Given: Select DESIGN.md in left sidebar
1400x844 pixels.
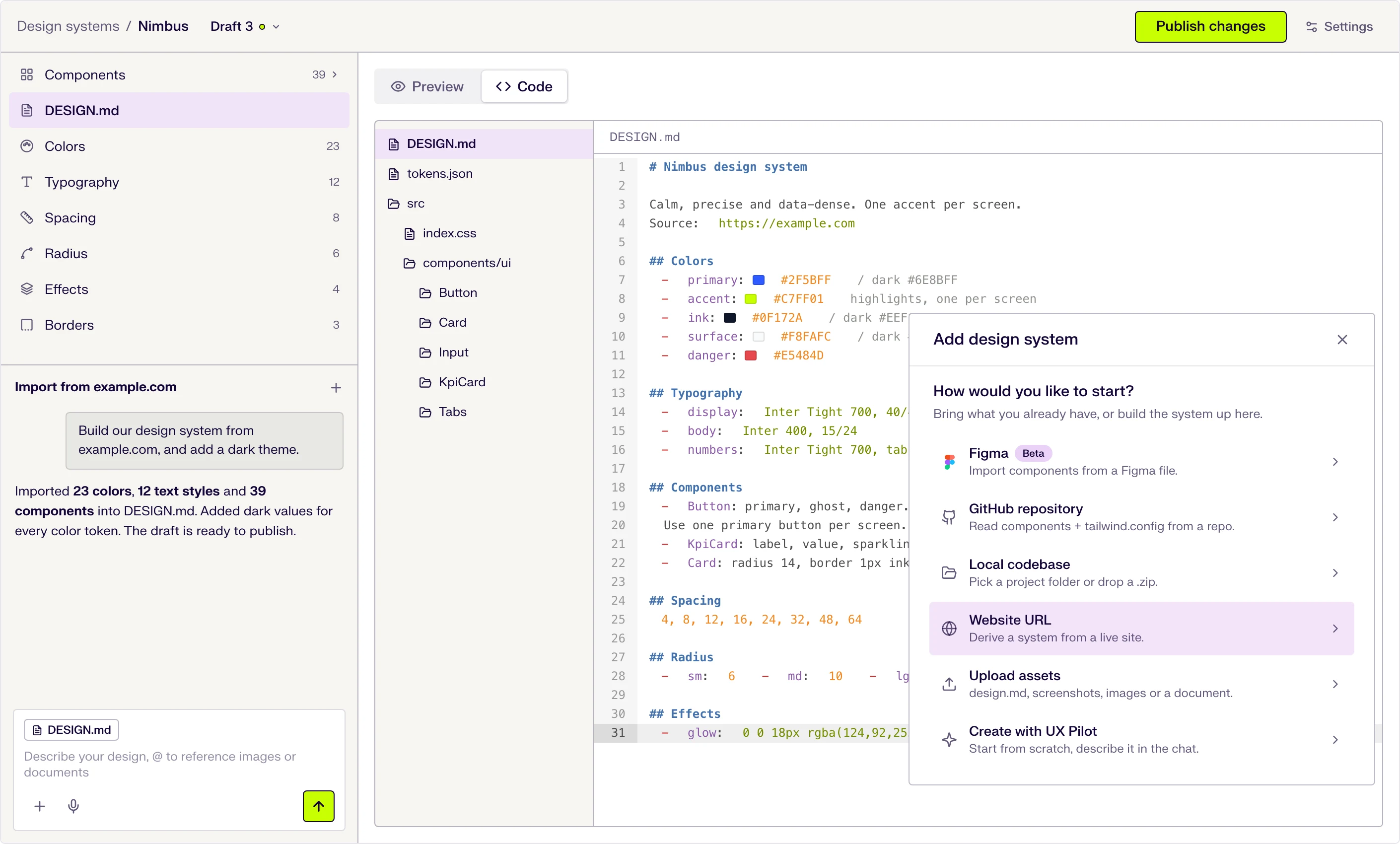Looking at the screenshot, I should coord(179,110).
